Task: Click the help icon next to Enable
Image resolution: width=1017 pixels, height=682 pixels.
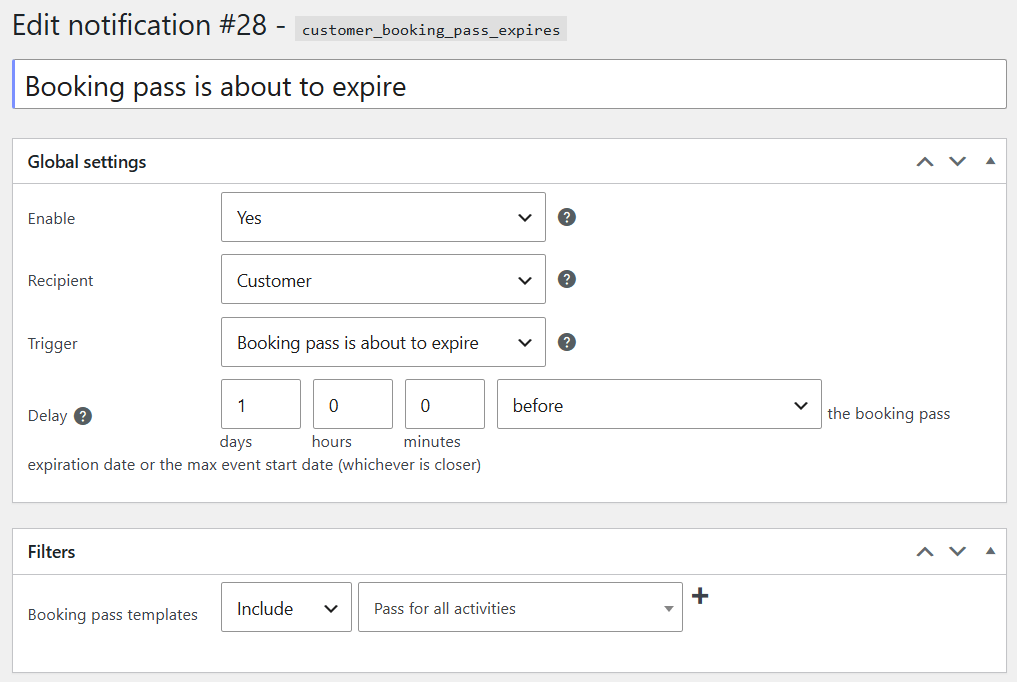Action: [567, 217]
